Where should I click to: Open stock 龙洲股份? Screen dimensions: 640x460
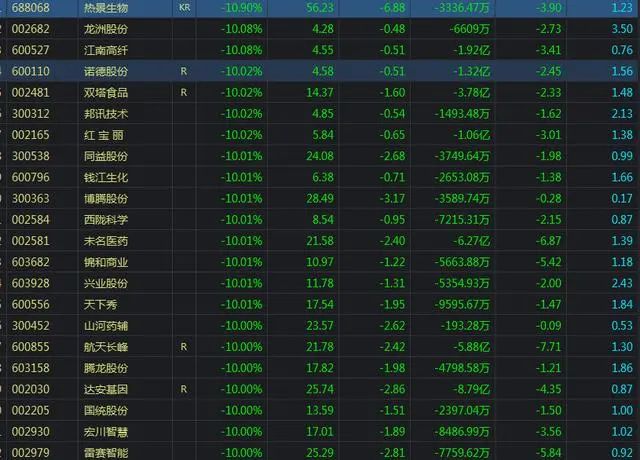(x=106, y=29)
